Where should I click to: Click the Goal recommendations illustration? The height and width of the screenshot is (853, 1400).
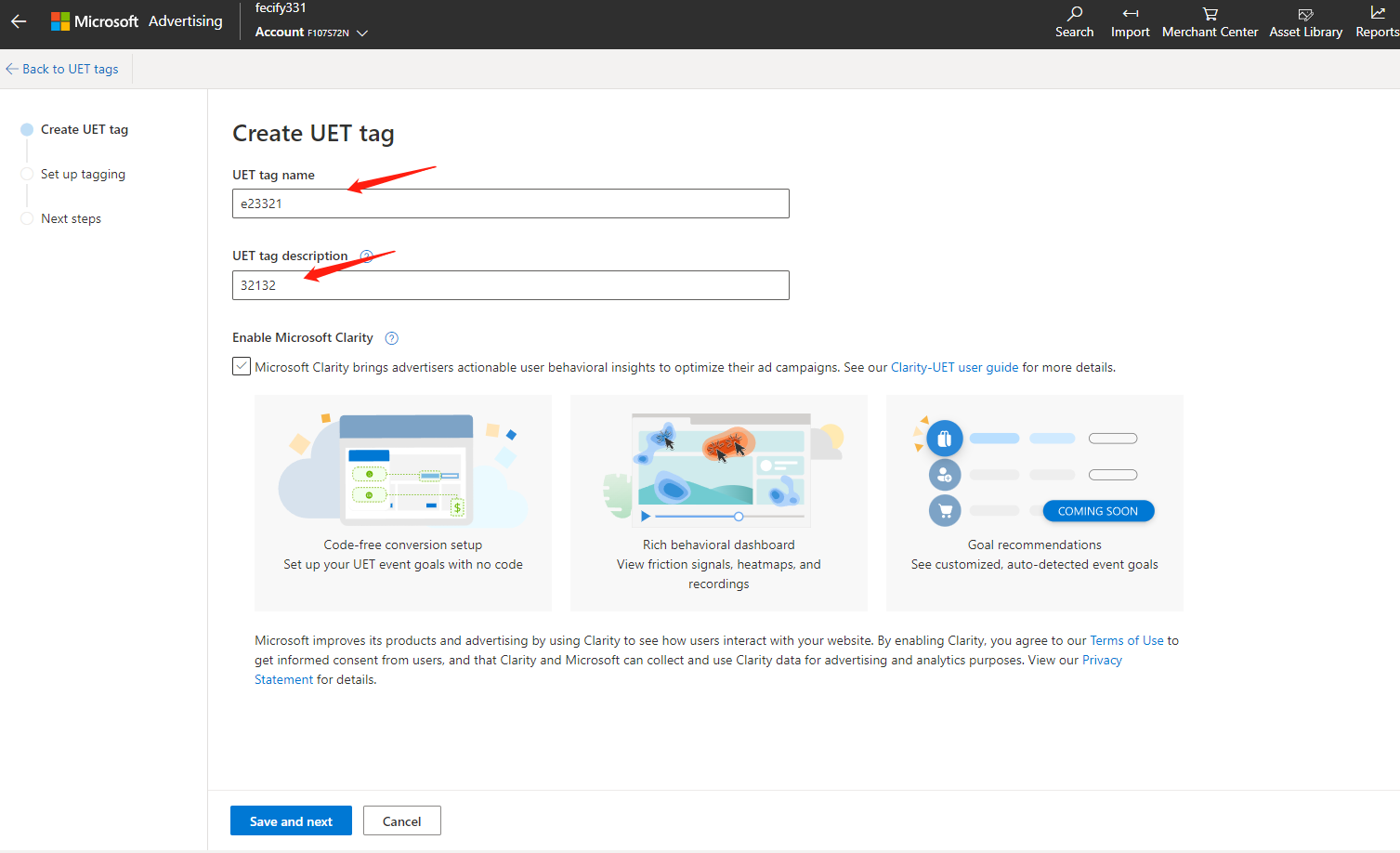coord(1035,473)
